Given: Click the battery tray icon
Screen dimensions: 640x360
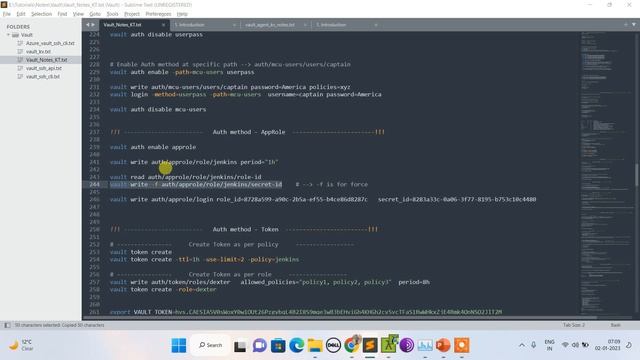Looking at the screenshot, I should tap(585, 345).
